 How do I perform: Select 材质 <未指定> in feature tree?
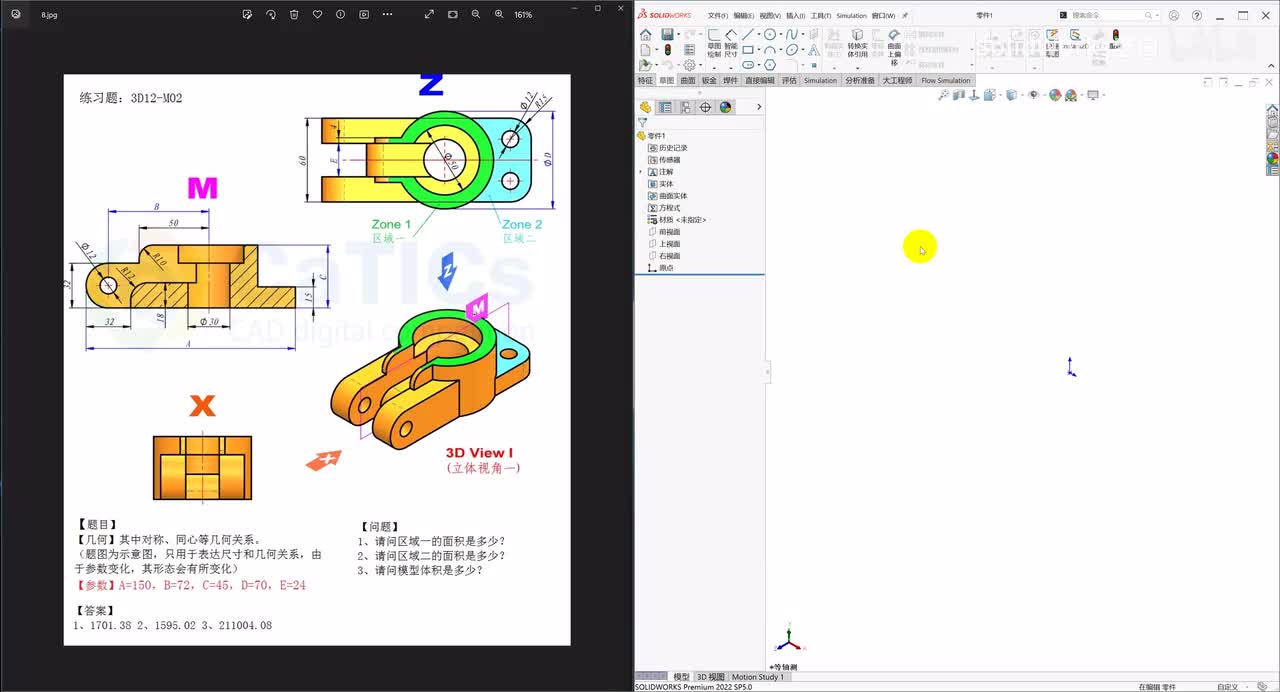click(677, 220)
